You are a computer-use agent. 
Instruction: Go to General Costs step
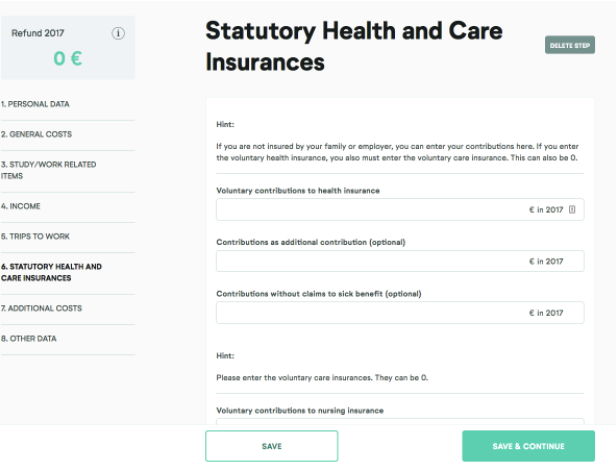coord(36,134)
